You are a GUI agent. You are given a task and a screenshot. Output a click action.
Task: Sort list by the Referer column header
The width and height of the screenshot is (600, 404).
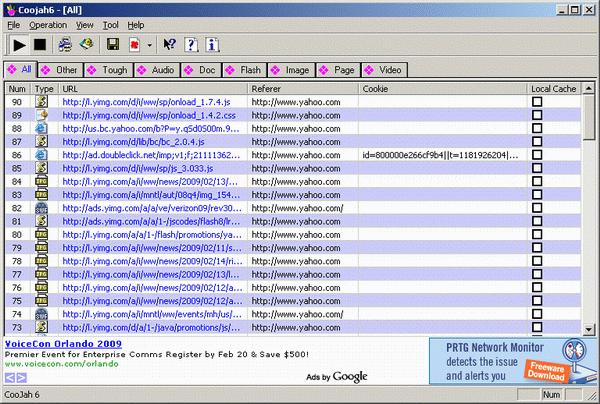303,89
